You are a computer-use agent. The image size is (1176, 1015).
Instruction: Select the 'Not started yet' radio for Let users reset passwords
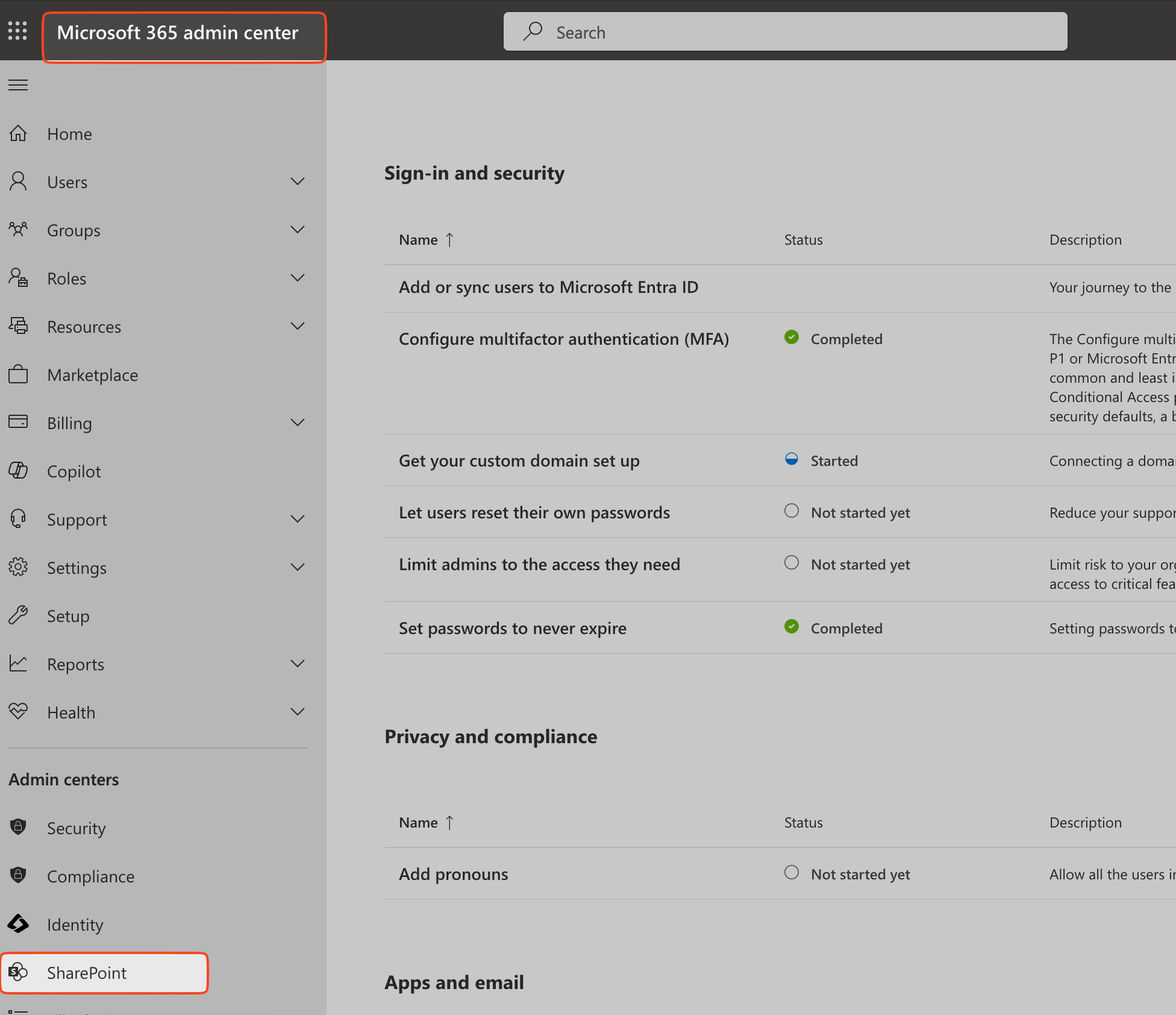[792, 511]
